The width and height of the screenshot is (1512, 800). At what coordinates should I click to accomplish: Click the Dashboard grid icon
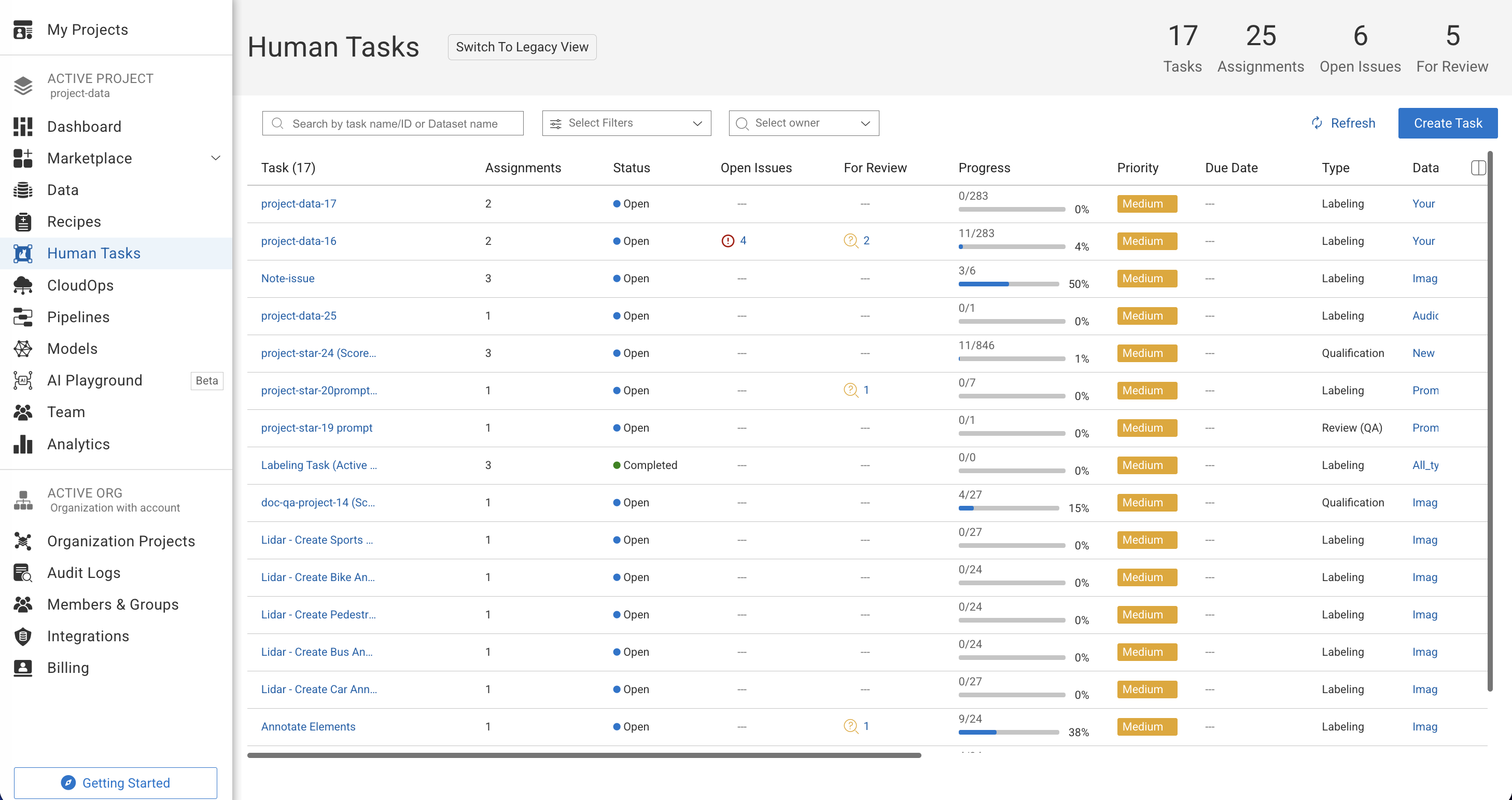[x=23, y=126]
